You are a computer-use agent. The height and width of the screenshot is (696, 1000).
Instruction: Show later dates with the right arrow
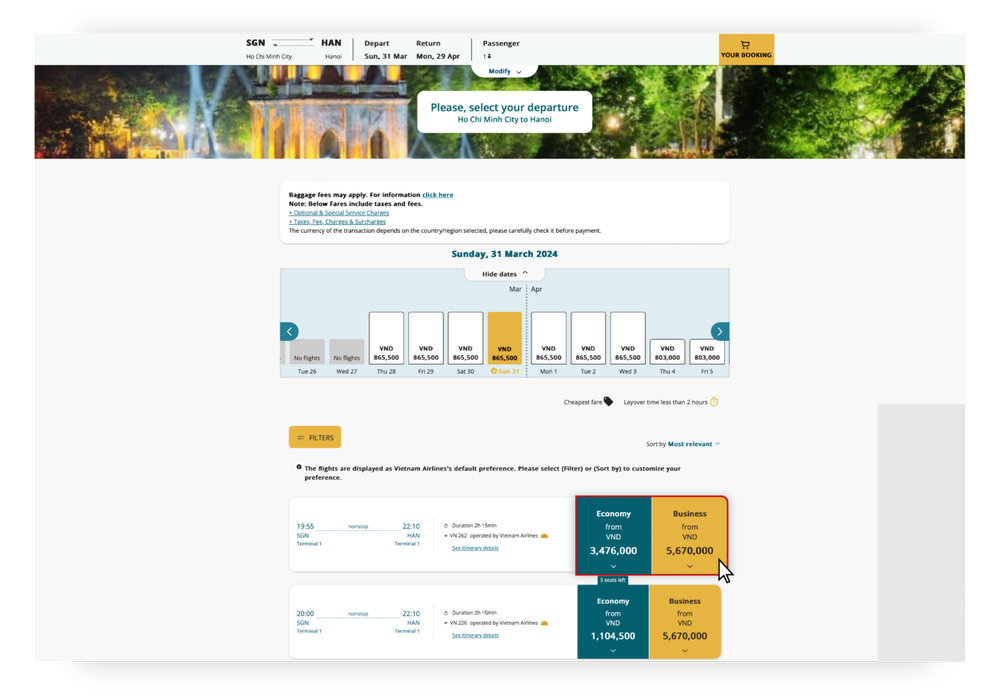[720, 331]
